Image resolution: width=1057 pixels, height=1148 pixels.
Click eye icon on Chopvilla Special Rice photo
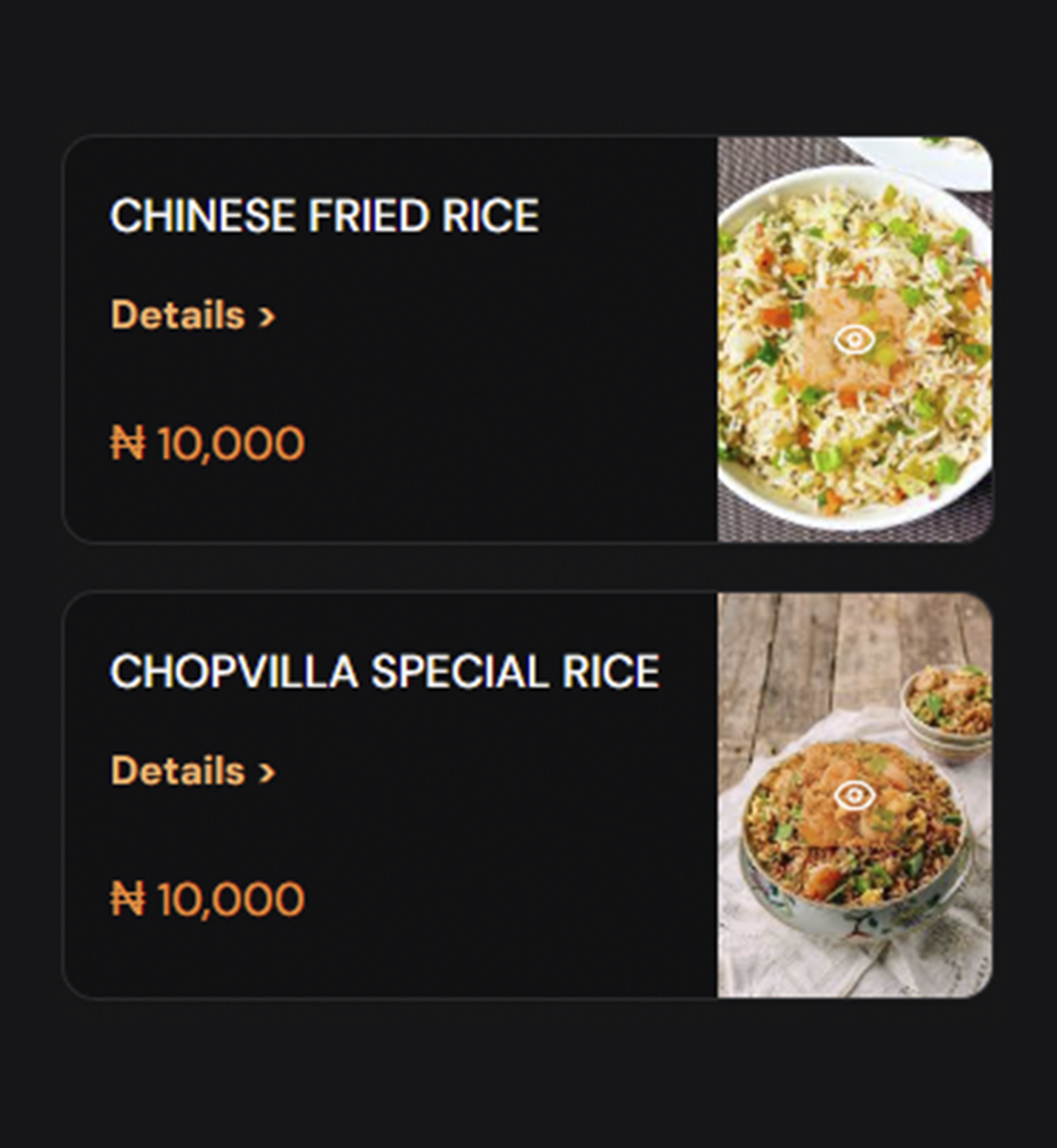point(854,795)
